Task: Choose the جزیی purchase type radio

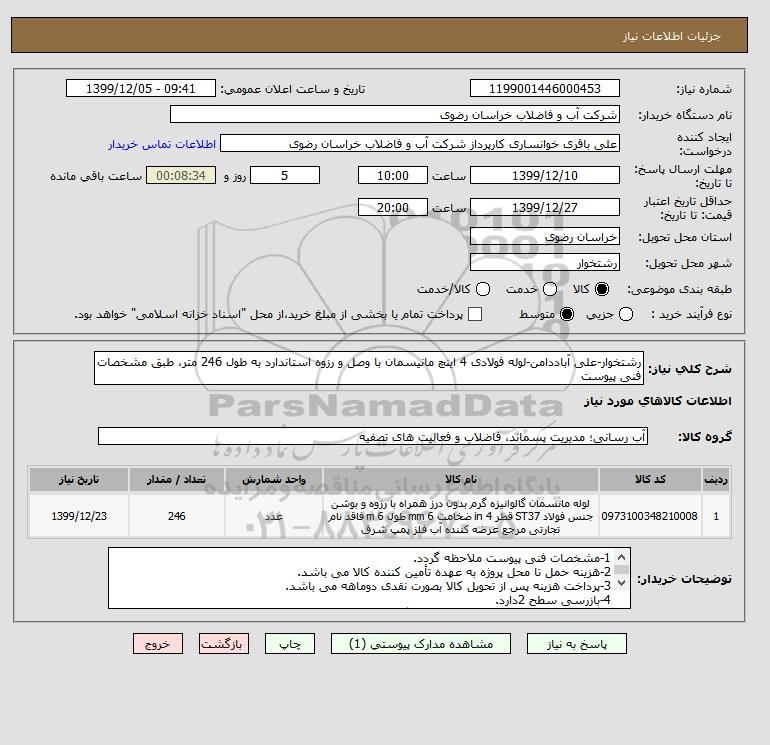Action: (x=626, y=314)
